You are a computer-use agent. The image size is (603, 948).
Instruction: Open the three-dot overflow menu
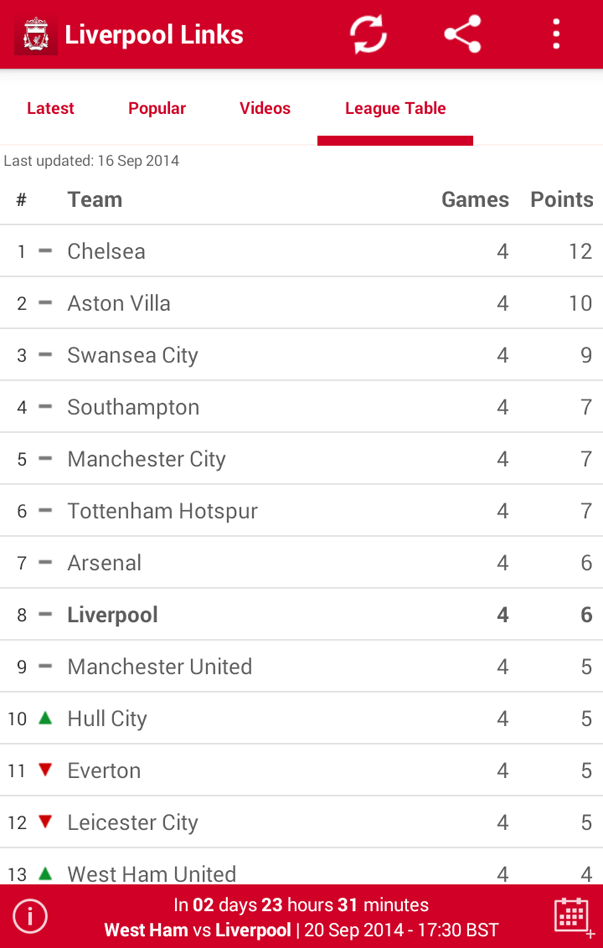pos(556,35)
